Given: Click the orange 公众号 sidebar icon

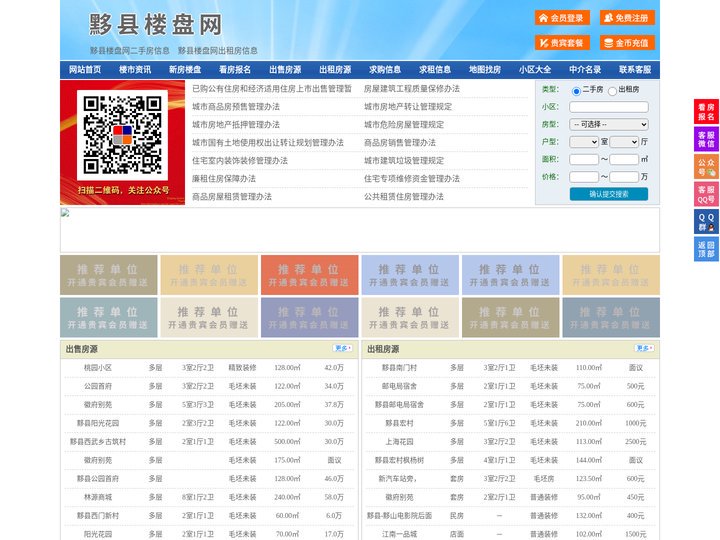Looking at the screenshot, I should click(x=706, y=167).
